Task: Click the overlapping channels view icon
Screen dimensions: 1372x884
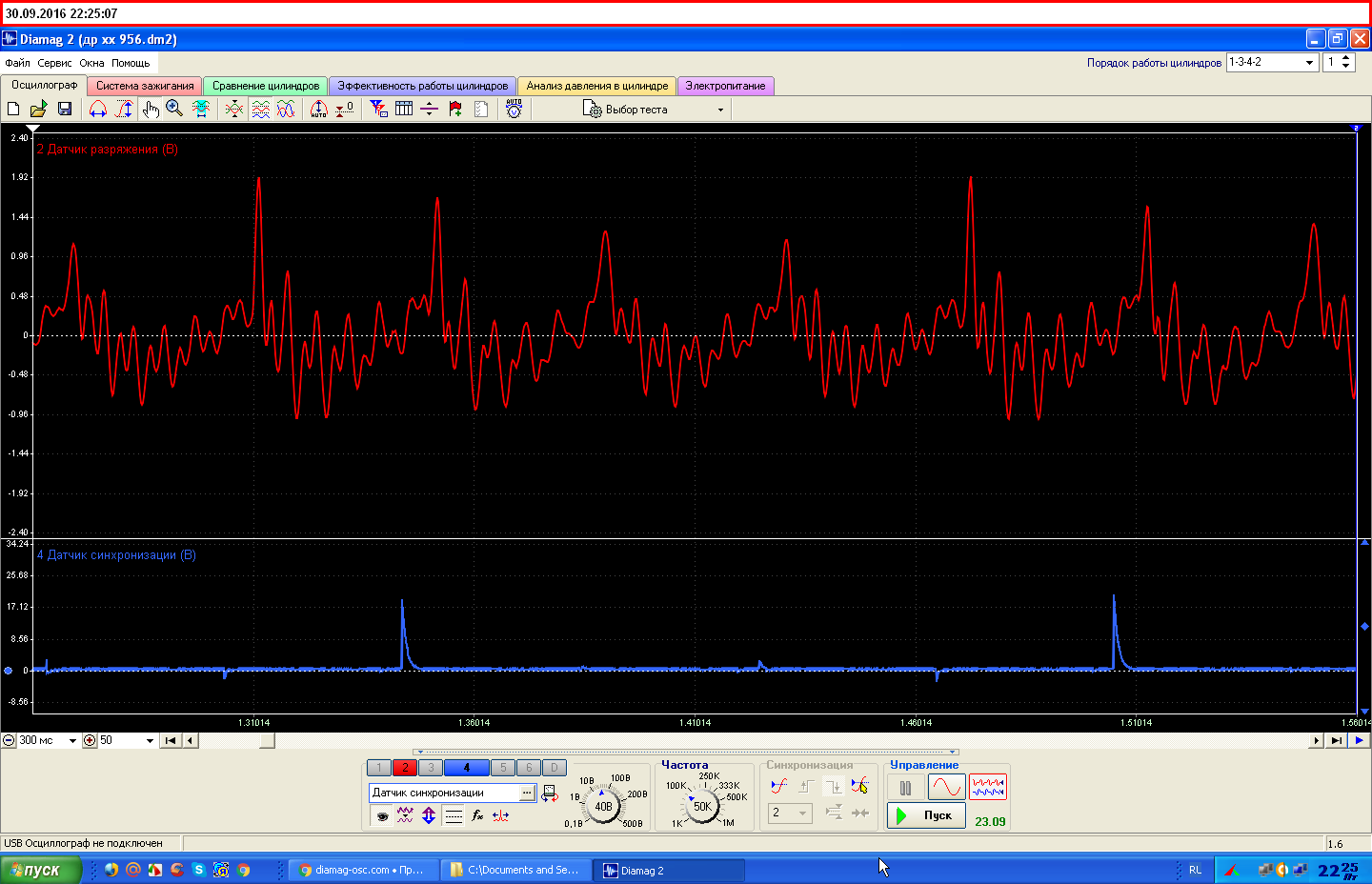Action: coord(234,109)
